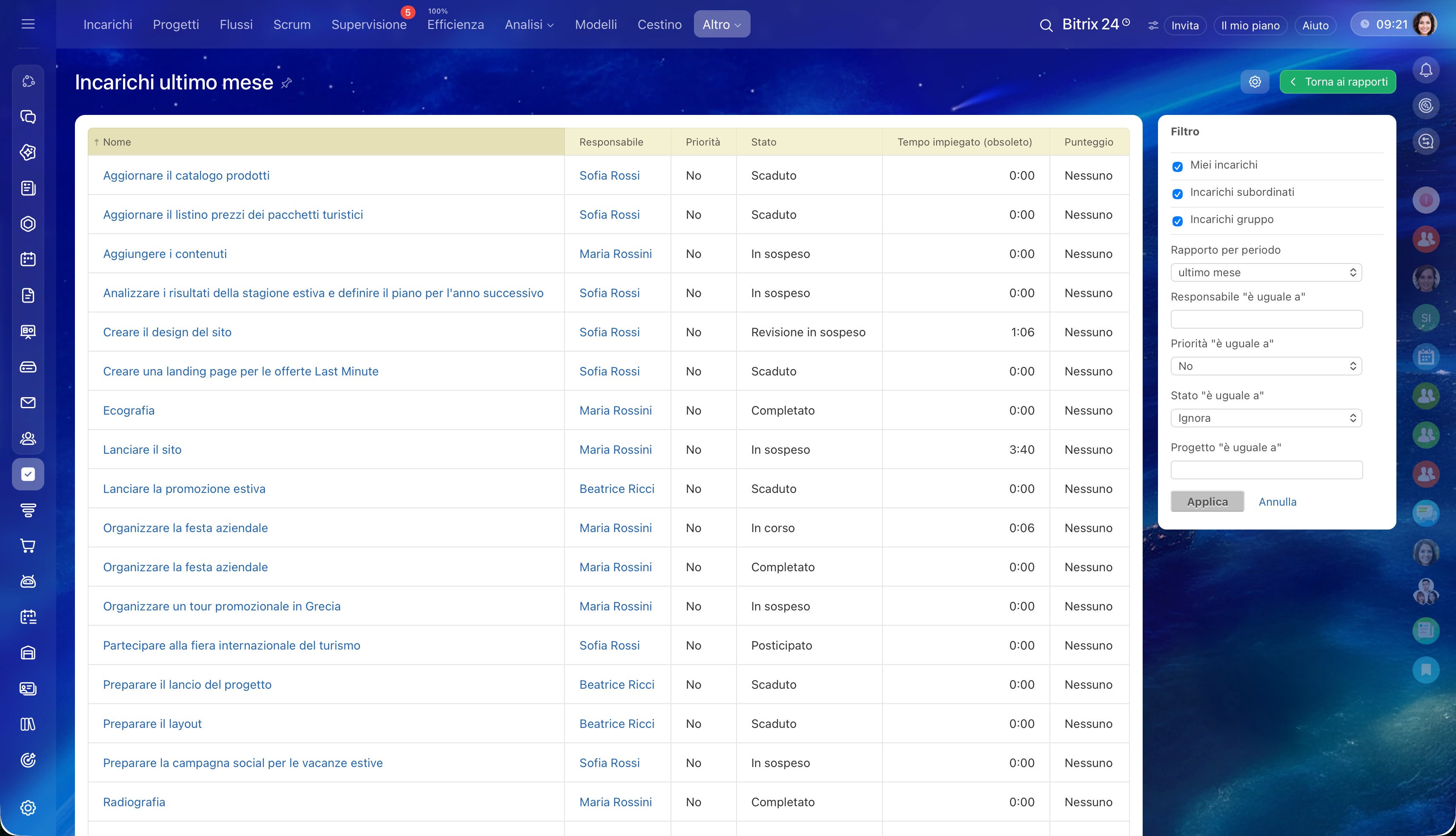Open the Efficienza tab

(455, 24)
